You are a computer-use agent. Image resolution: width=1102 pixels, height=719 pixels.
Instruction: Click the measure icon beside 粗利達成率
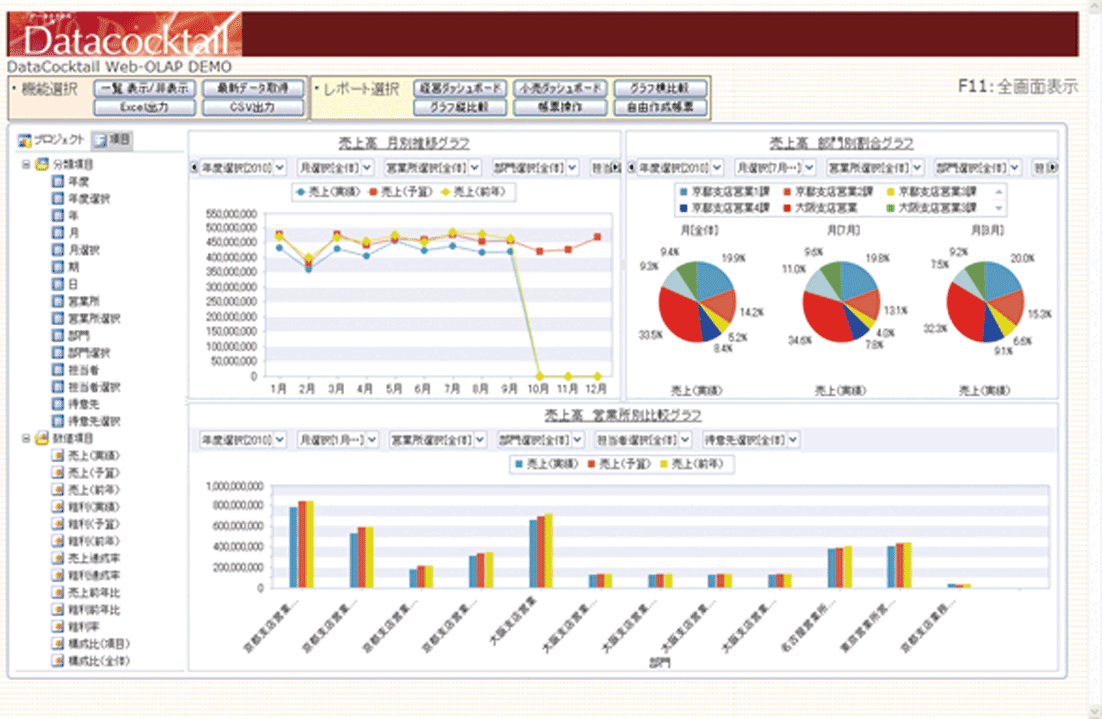(58, 575)
